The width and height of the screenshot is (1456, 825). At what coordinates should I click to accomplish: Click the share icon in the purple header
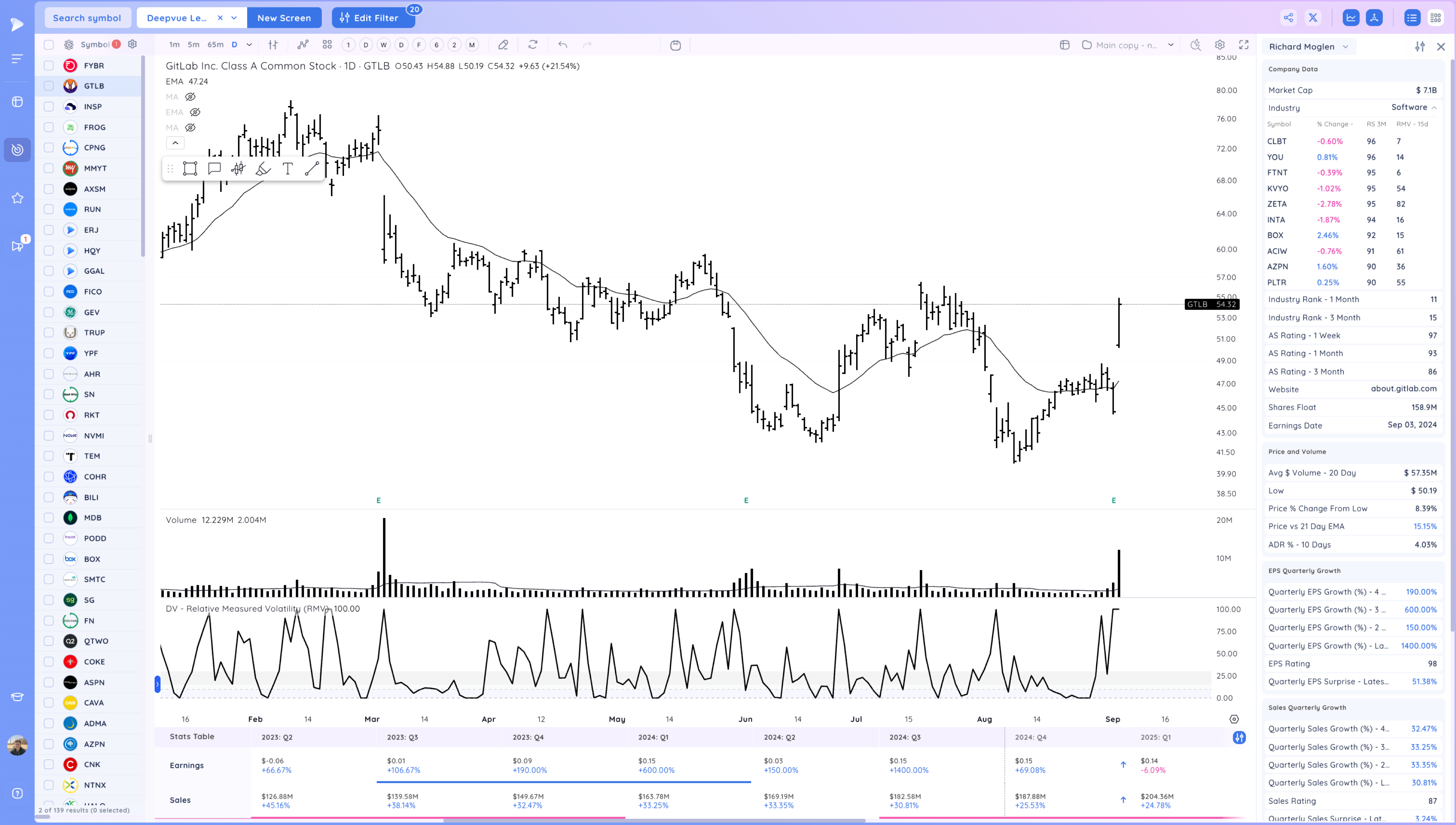tap(1288, 17)
